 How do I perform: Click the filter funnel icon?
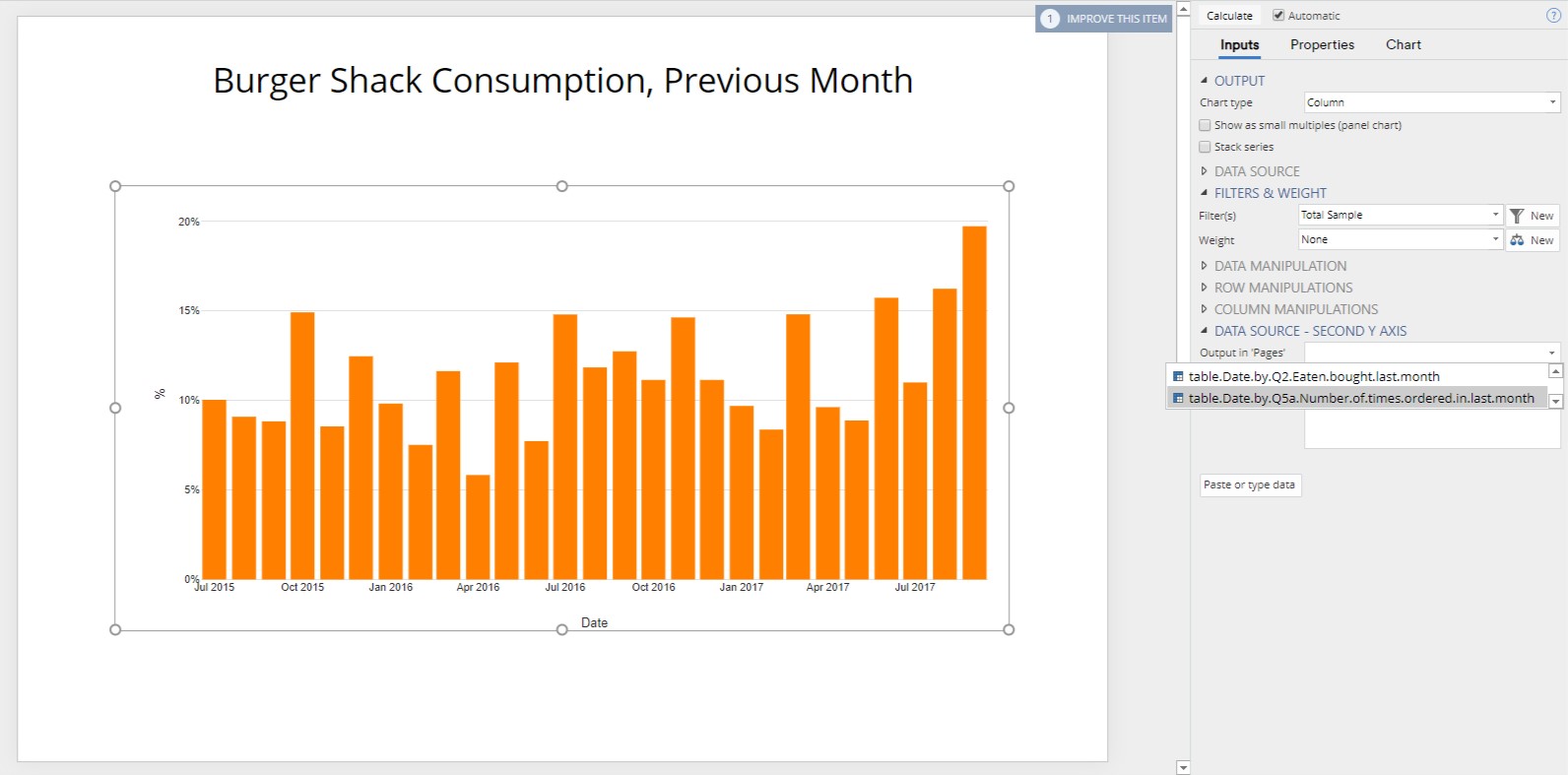[1517, 216]
